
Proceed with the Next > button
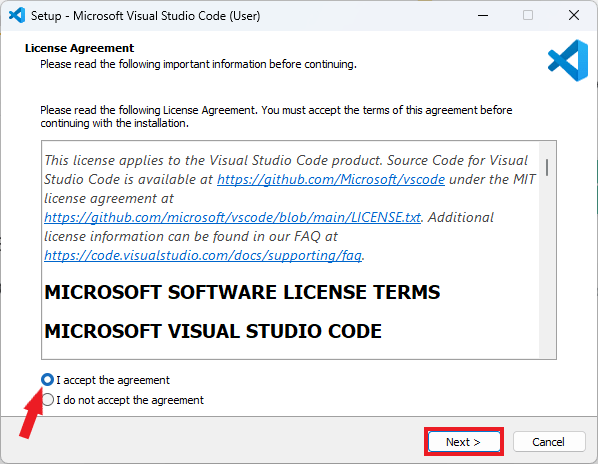coord(464,442)
